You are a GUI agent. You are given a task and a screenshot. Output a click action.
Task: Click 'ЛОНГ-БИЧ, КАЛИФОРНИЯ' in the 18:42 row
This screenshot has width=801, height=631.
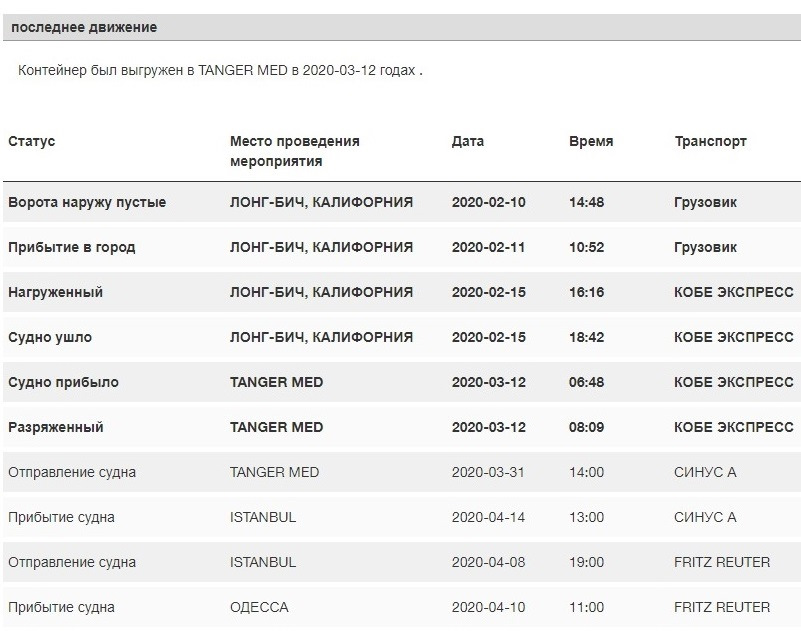(321, 337)
